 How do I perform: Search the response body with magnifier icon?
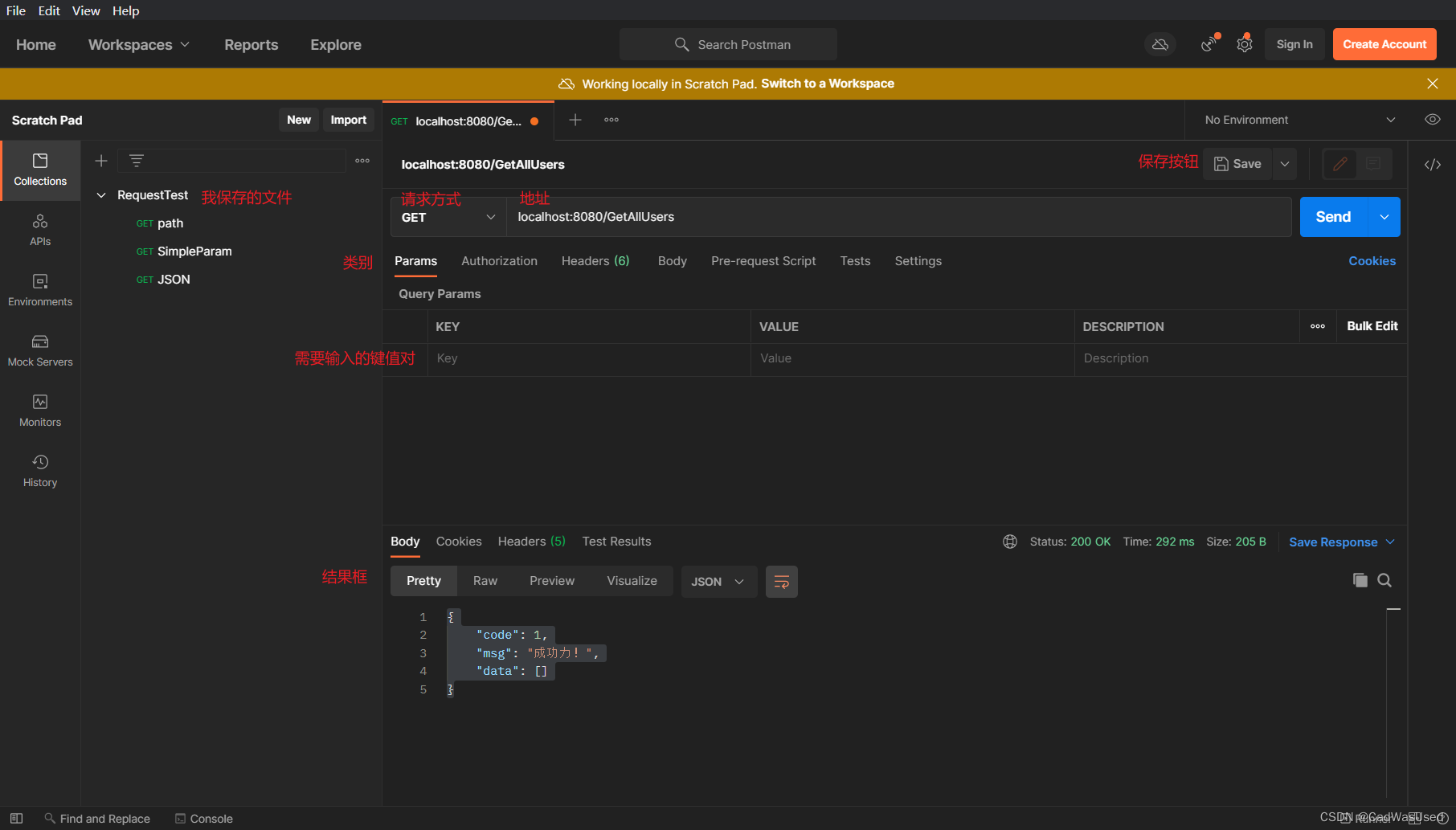[x=1384, y=580]
